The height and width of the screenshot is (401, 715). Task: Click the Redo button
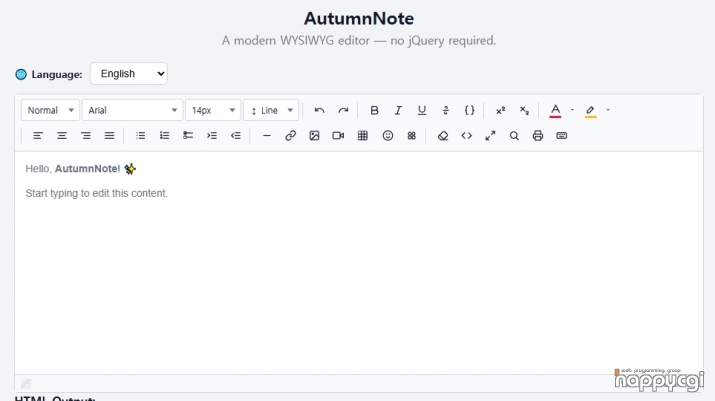(343, 110)
